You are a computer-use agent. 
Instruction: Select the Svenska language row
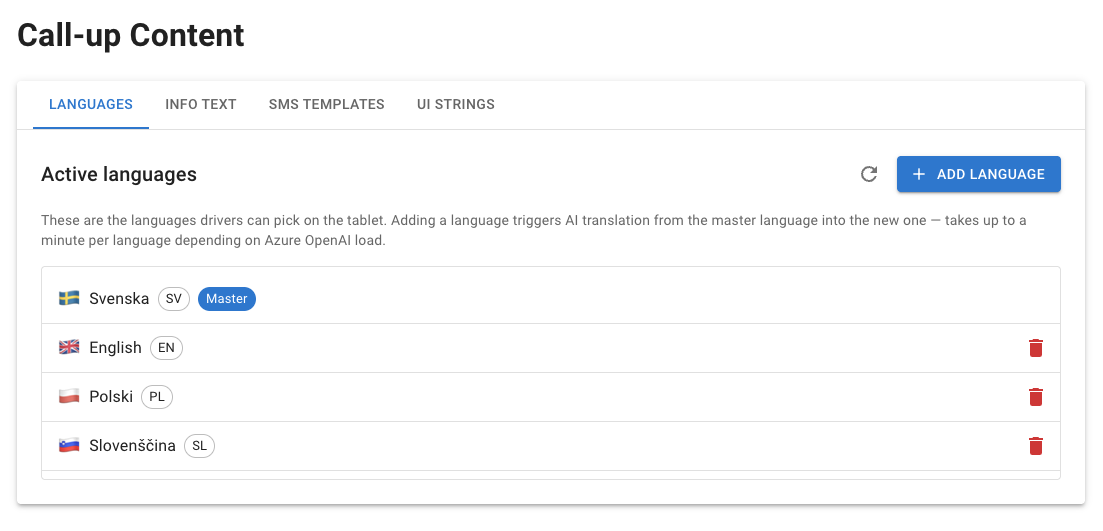551,299
